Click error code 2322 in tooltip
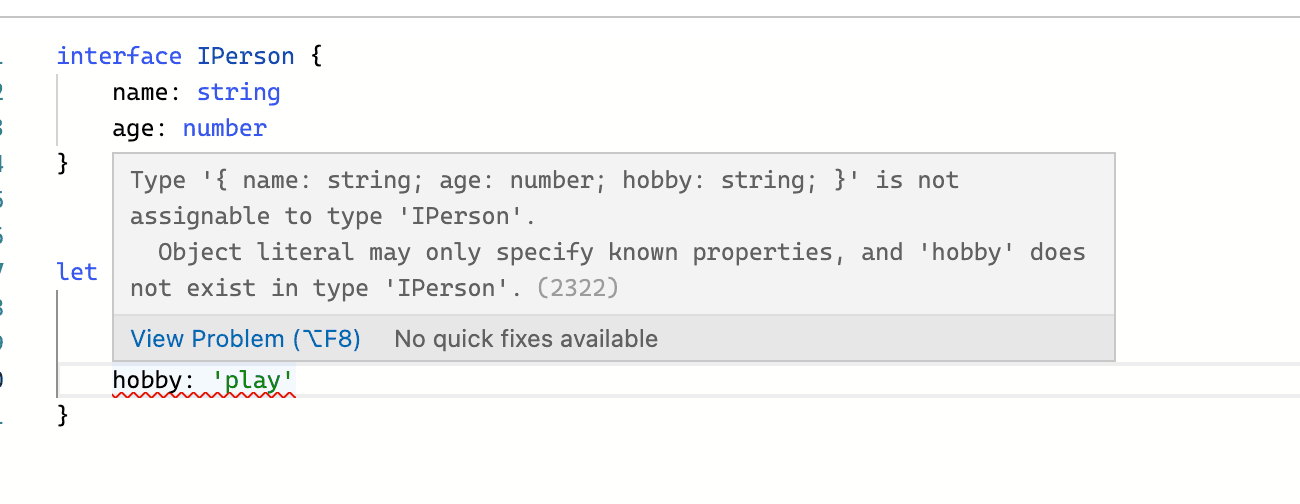 [578, 288]
